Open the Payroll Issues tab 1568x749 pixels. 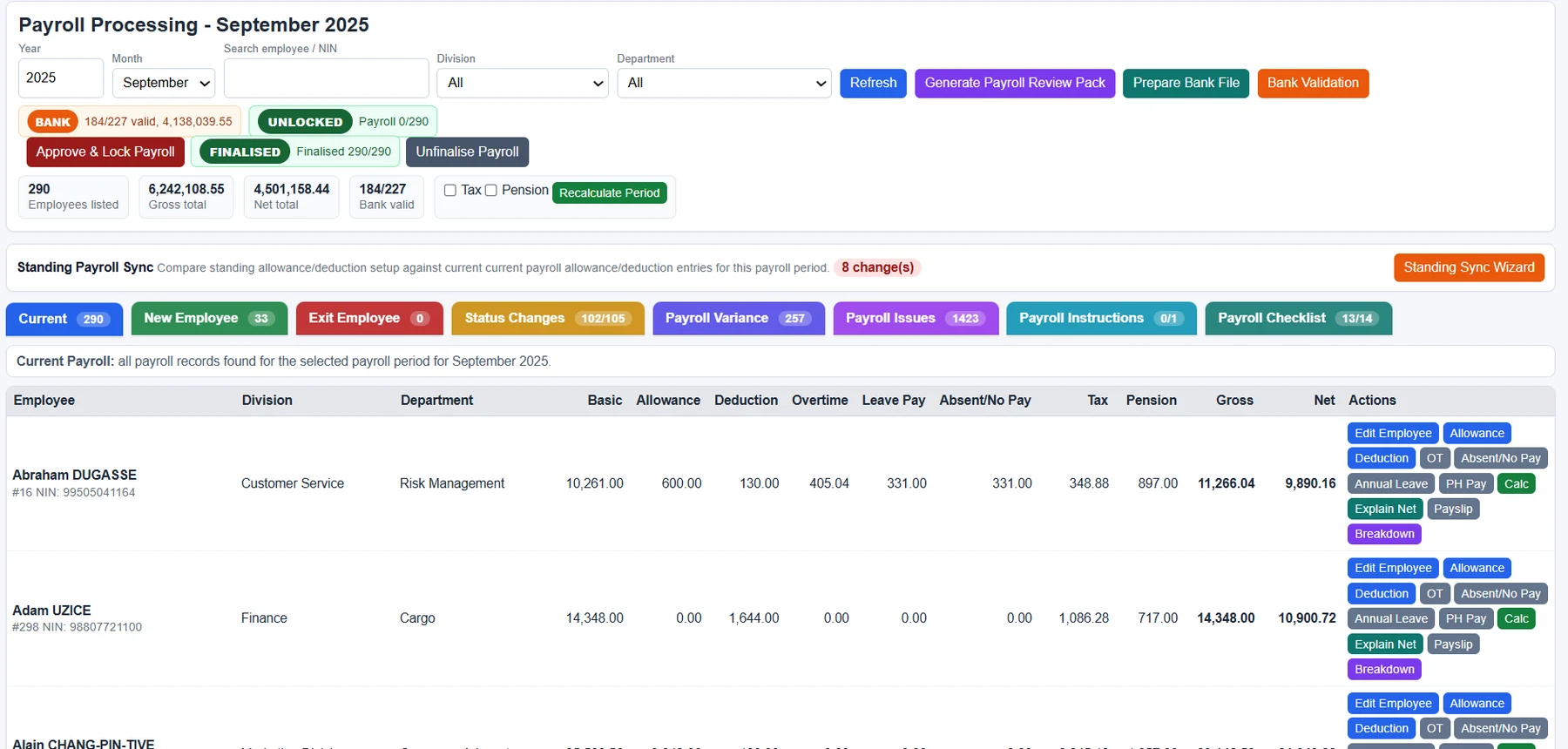[916, 319]
